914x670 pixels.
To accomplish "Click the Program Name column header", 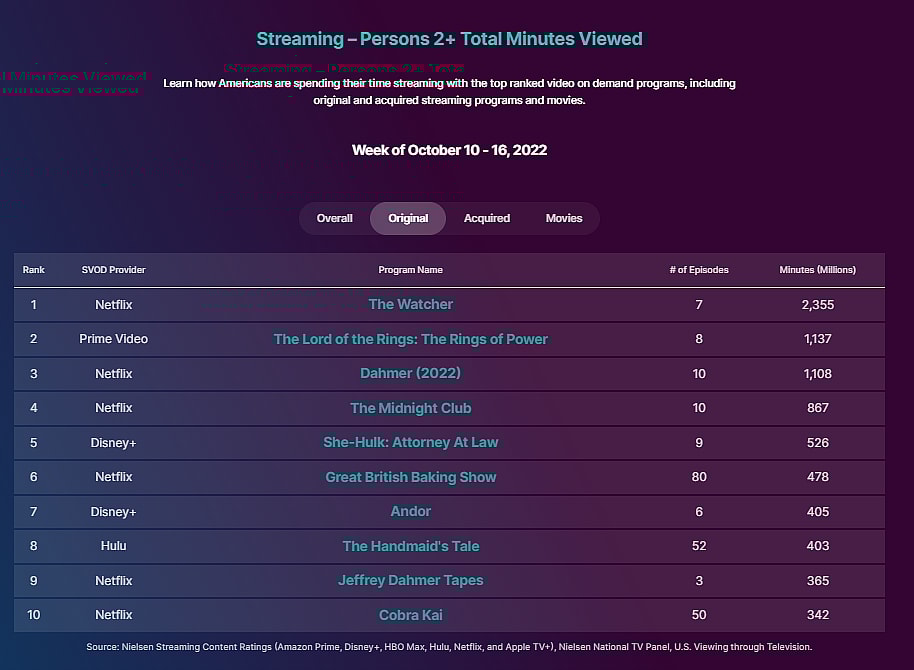I will pyautogui.click(x=410, y=270).
